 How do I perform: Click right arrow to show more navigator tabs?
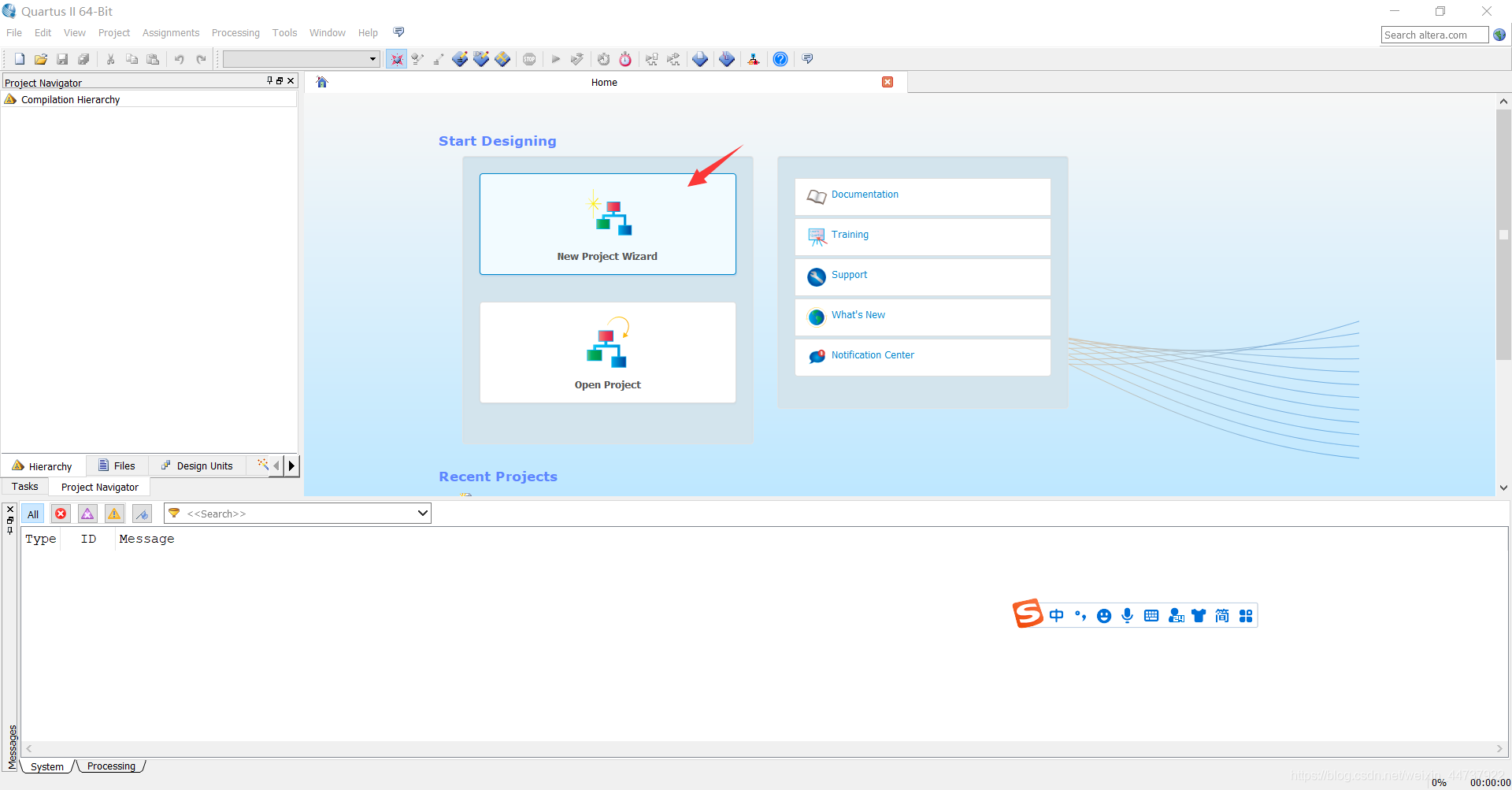click(291, 465)
